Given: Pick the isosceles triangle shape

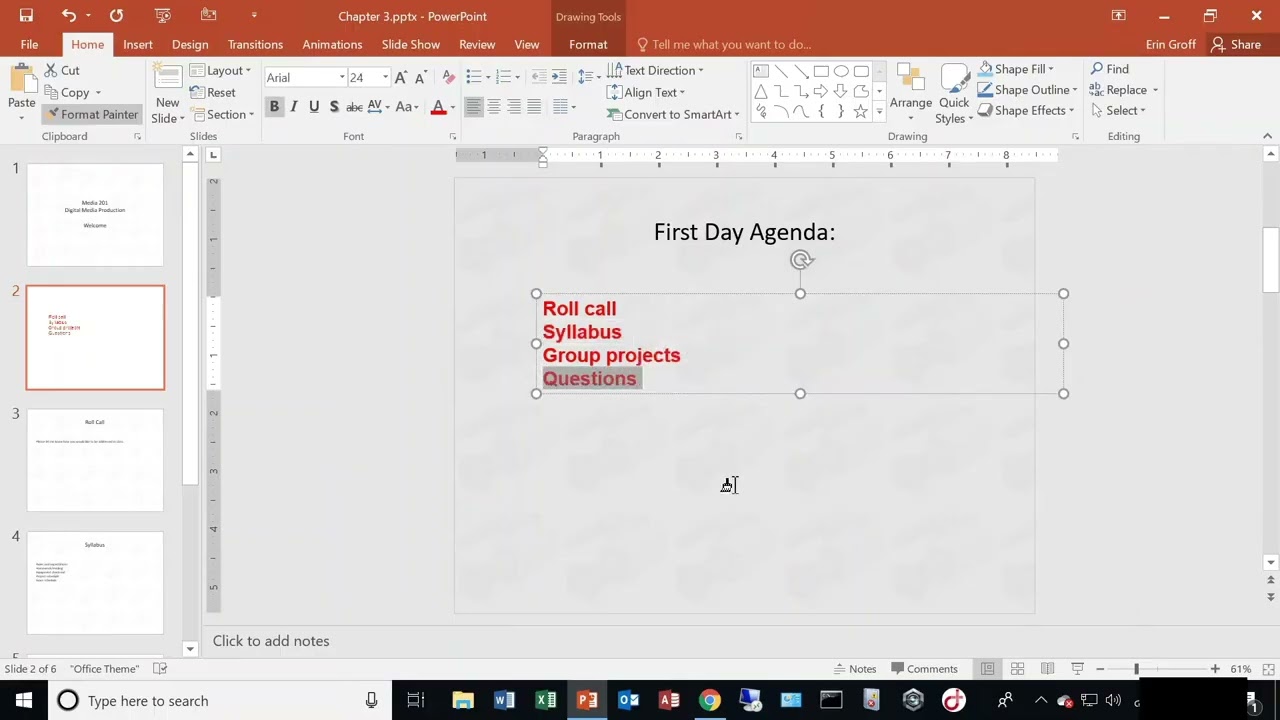Looking at the screenshot, I should [761, 91].
